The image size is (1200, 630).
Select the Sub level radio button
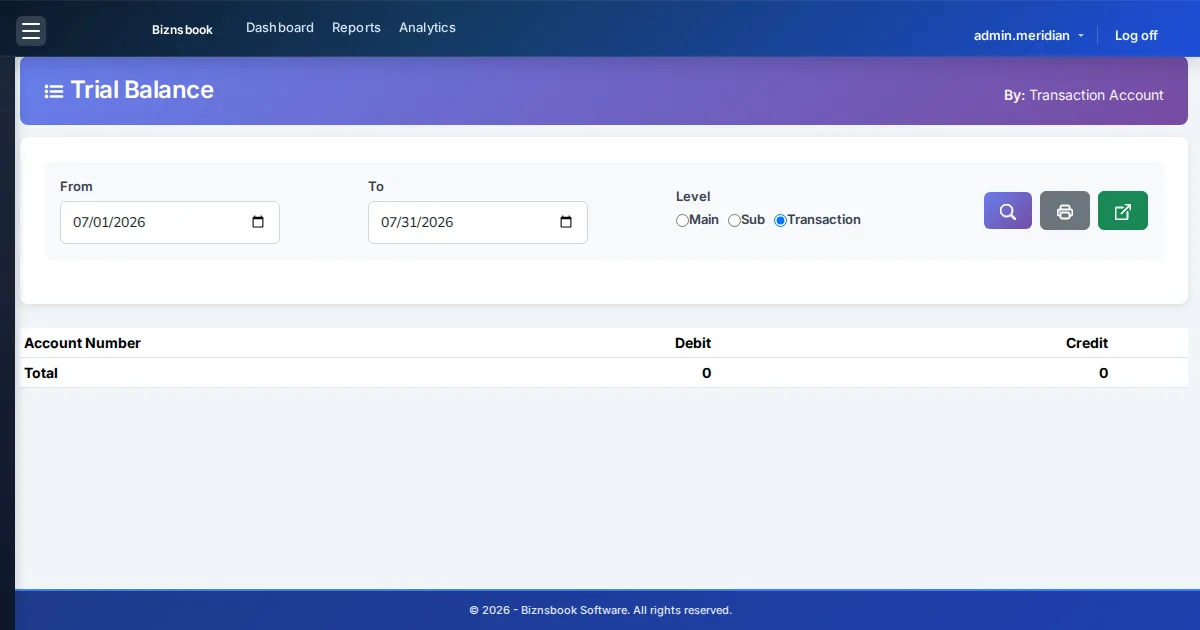click(x=734, y=220)
